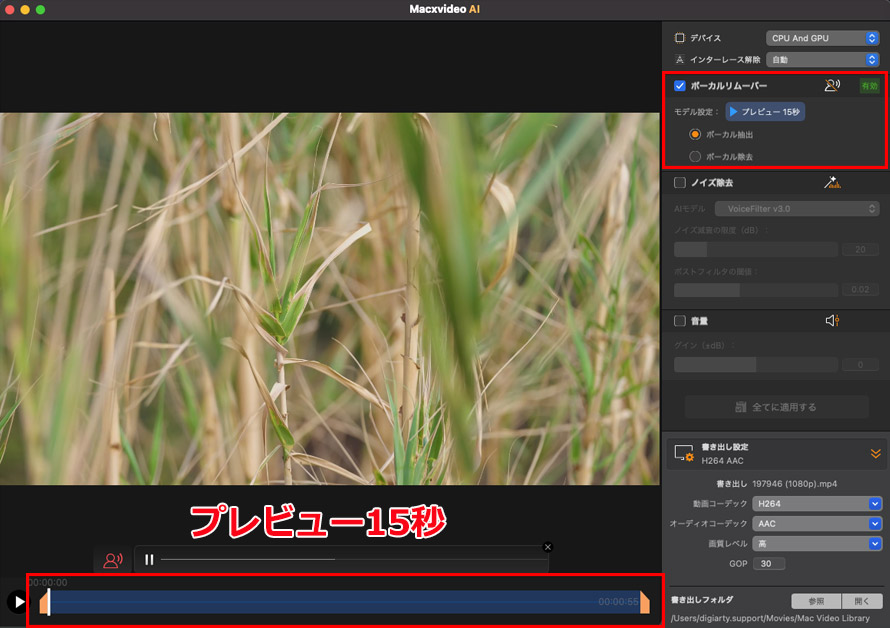Click the volume speaker icon
Image resolution: width=890 pixels, height=628 pixels.
(831, 321)
